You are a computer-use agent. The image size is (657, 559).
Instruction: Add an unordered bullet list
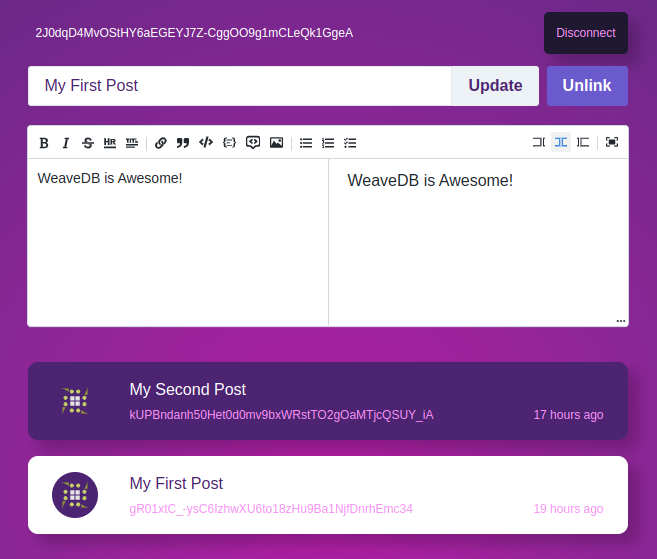pos(306,143)
